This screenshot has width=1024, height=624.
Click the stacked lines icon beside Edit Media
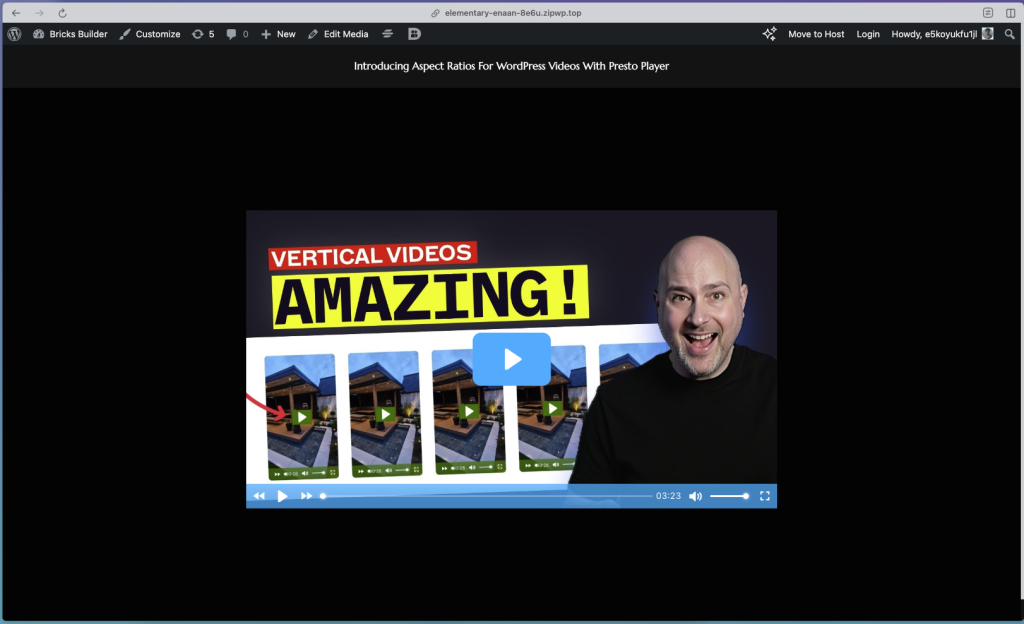click(x=387, y=34)
